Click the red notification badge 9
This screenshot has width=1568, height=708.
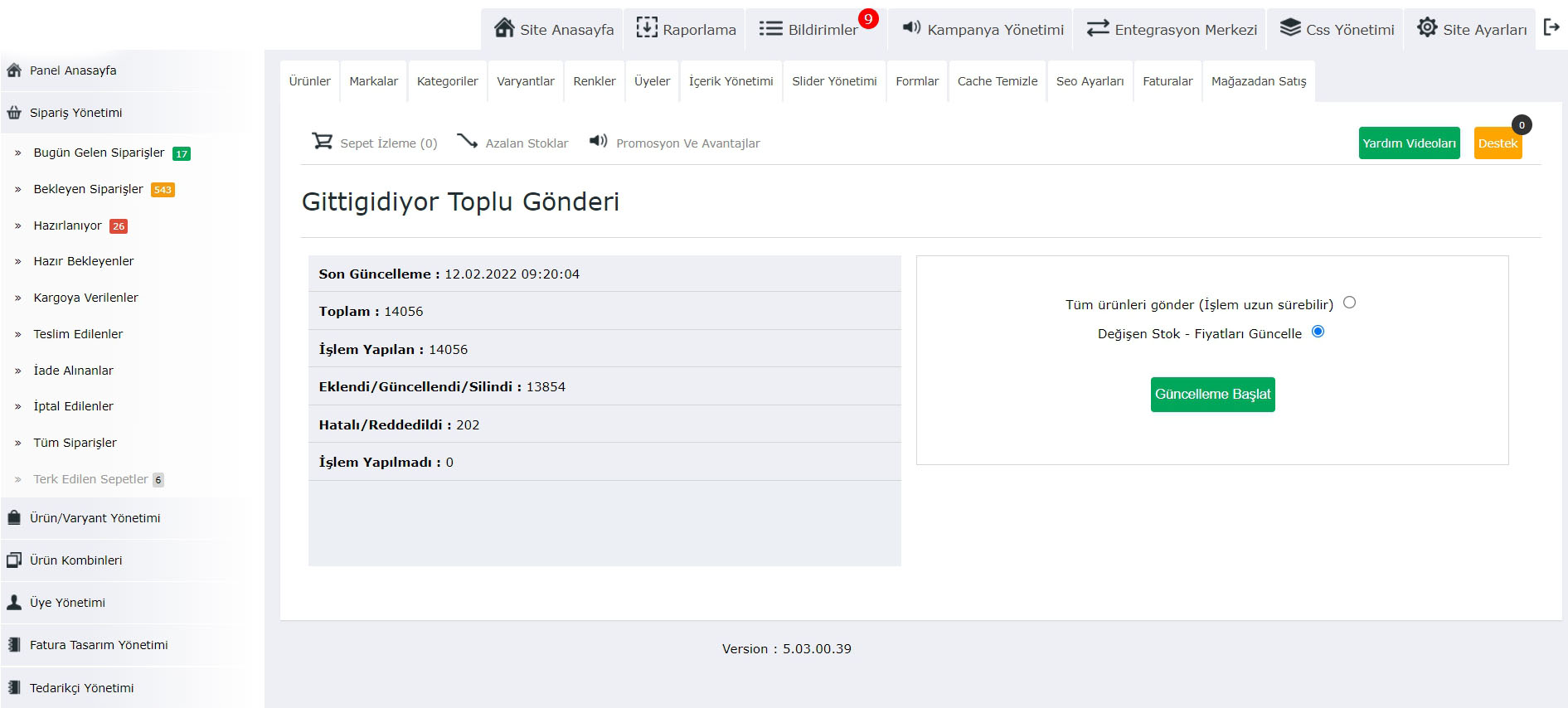[x=868, y=18]
